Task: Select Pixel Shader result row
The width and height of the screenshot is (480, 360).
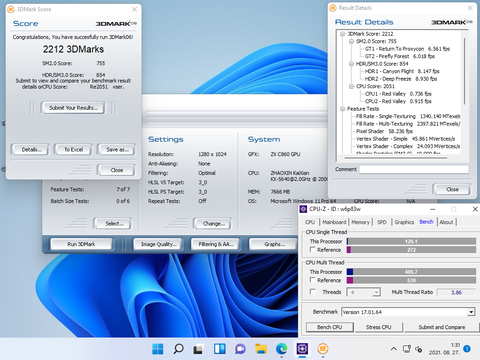Action: [384, 131]
